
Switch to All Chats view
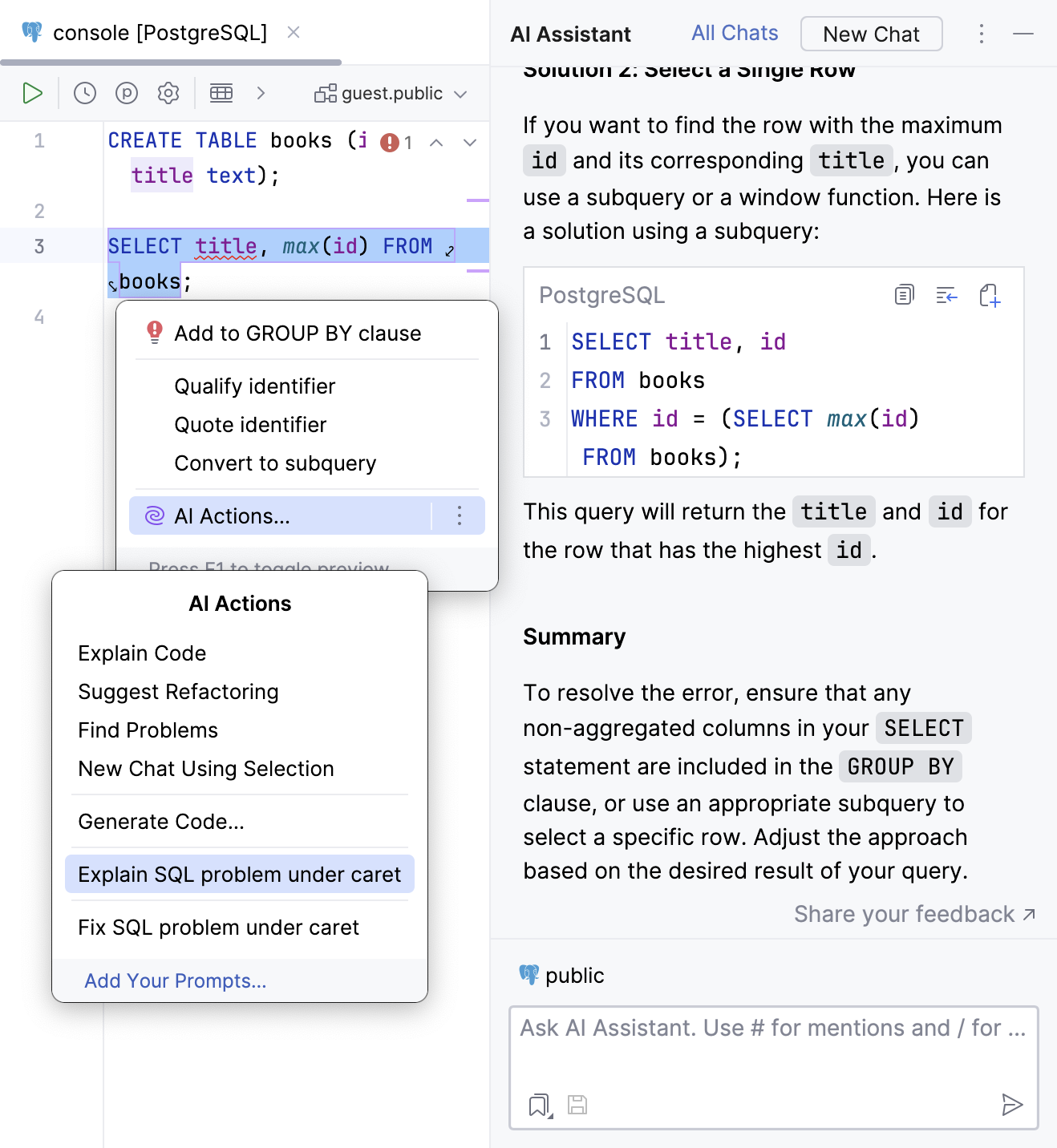pyautogui.click(x=733, y=33)
